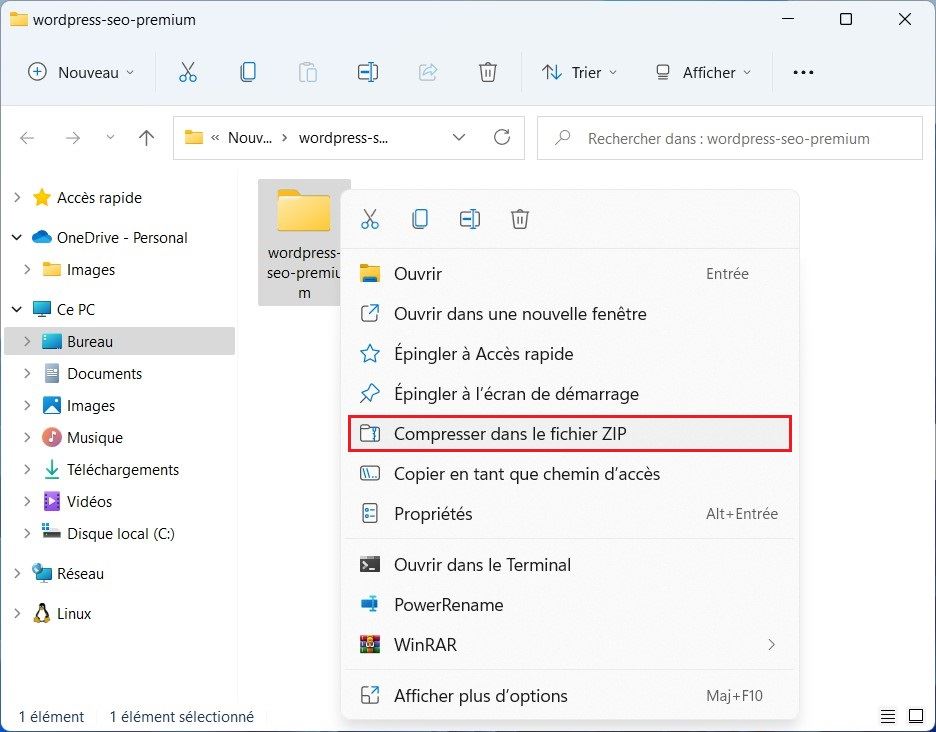The height and width of the screenshot is (732, 936).
Task: Click the greyed Paste icon in the toolbar
Action: 307,72
